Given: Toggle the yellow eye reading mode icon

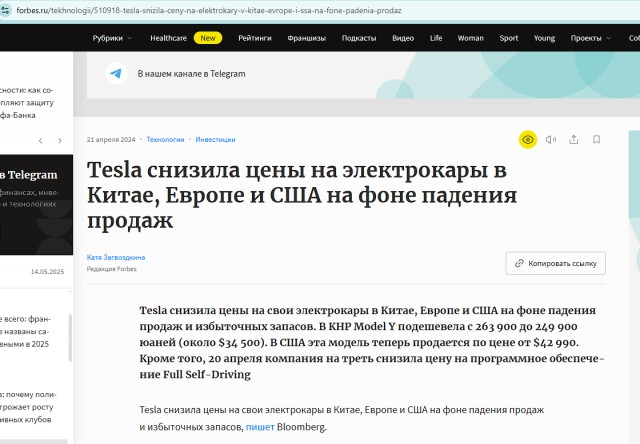Looking at the screenshot, I should [528, 140].
